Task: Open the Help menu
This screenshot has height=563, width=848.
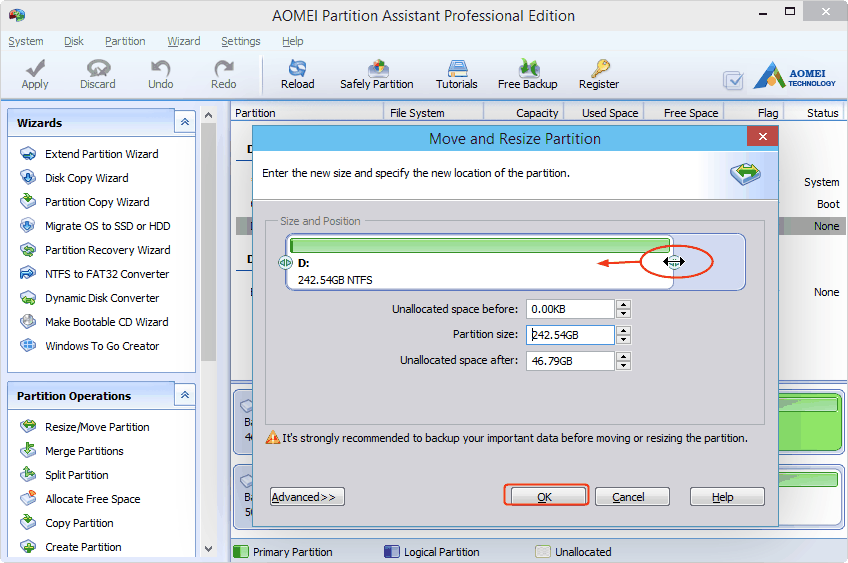Action: (293, 41)
